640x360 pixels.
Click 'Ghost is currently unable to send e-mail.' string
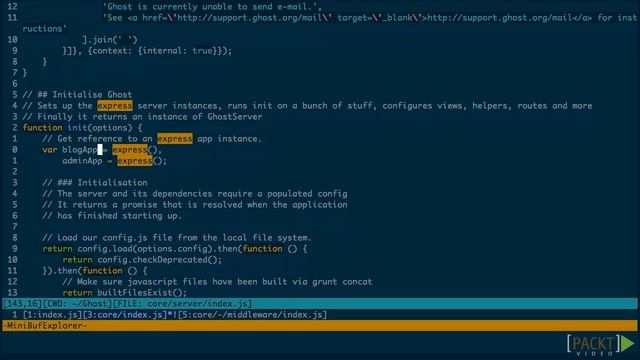tap(212, 7)
